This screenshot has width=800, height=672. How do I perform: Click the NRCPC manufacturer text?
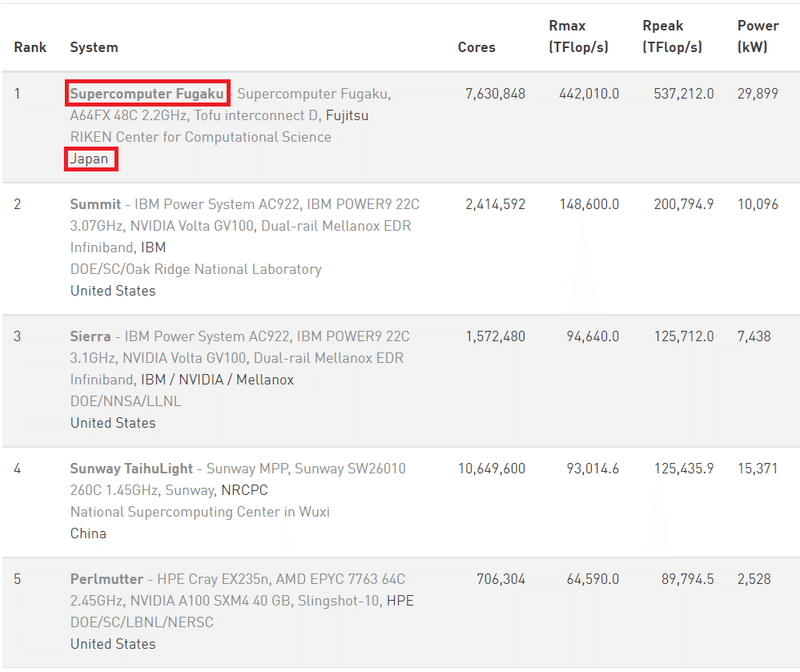(244, 490)
